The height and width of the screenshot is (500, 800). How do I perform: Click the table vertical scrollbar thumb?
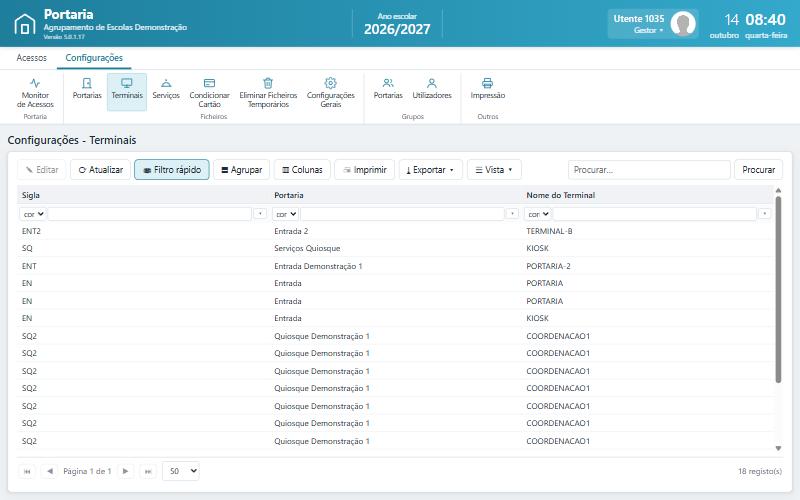778,289
